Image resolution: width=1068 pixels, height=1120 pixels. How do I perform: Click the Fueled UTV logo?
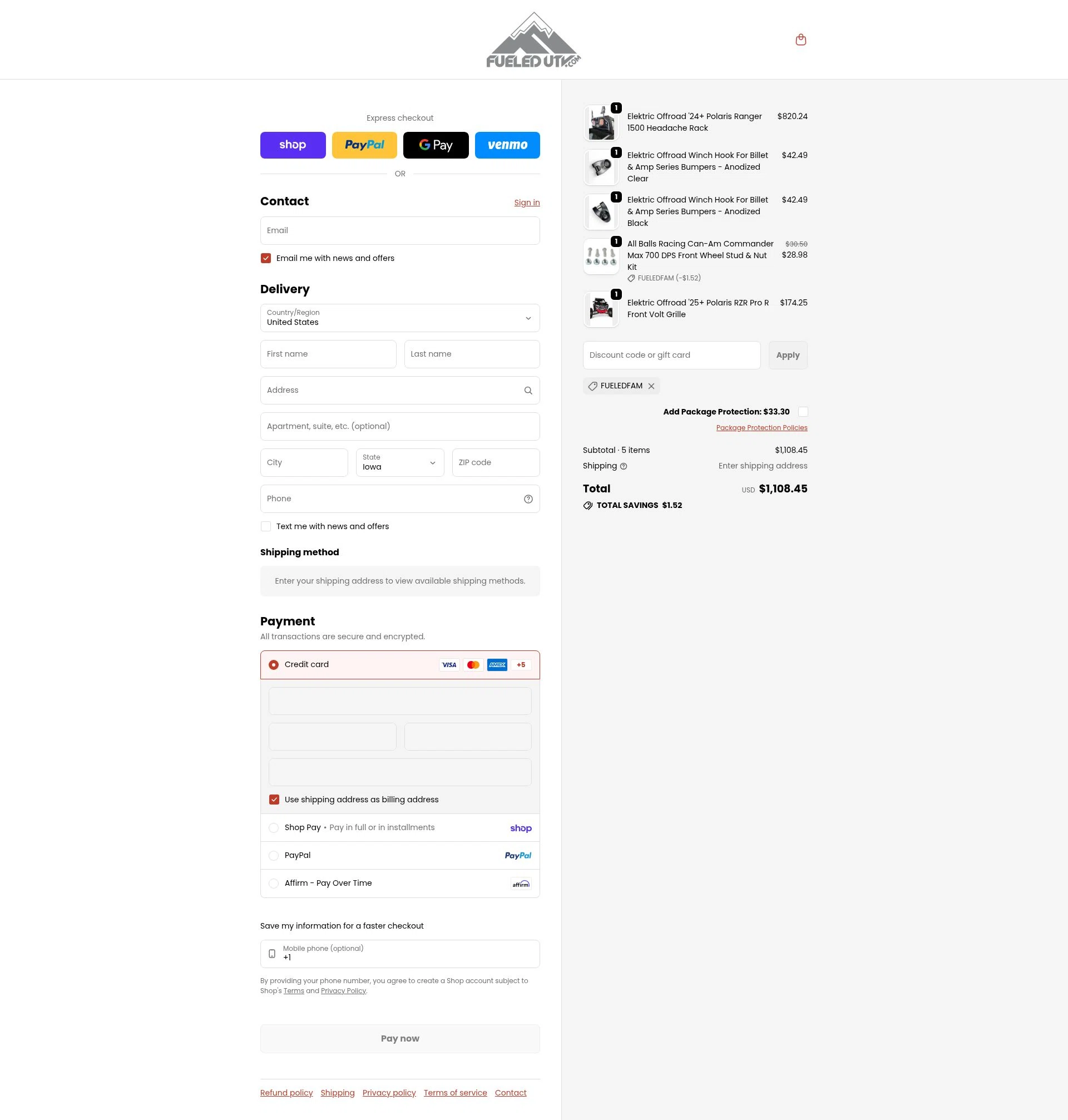533,41
